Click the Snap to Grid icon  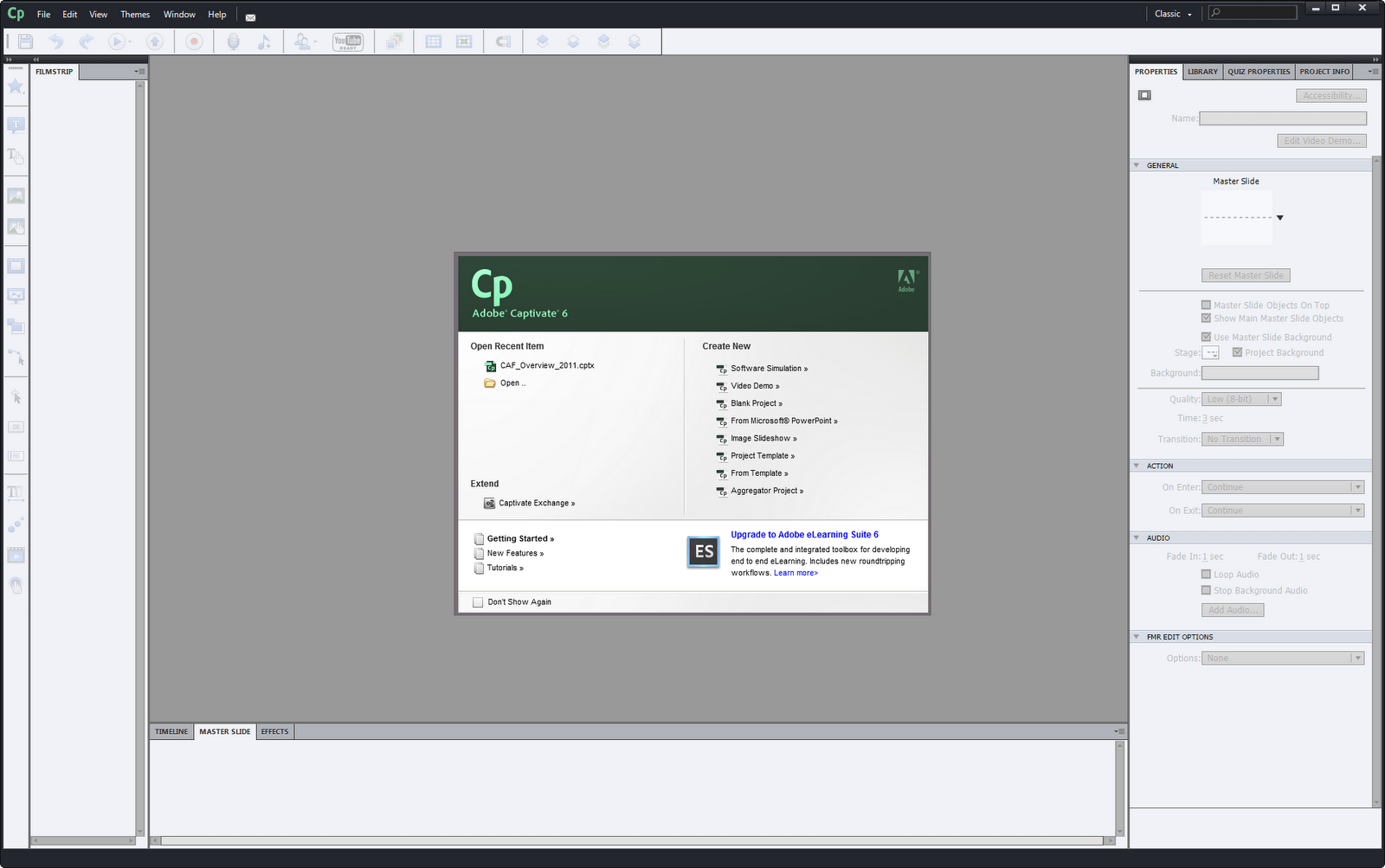pyautogui.click(x=464, y=42)
